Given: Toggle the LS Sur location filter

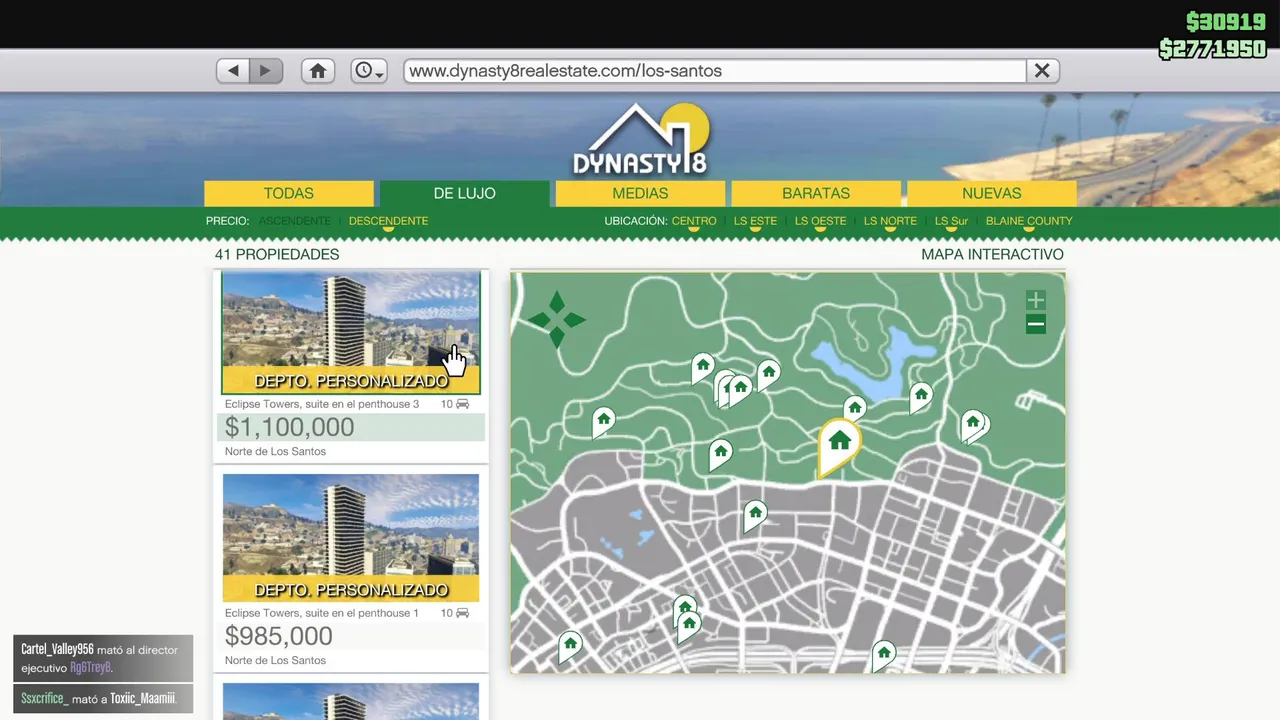Looking at the screenshot, I should (951, 221).
